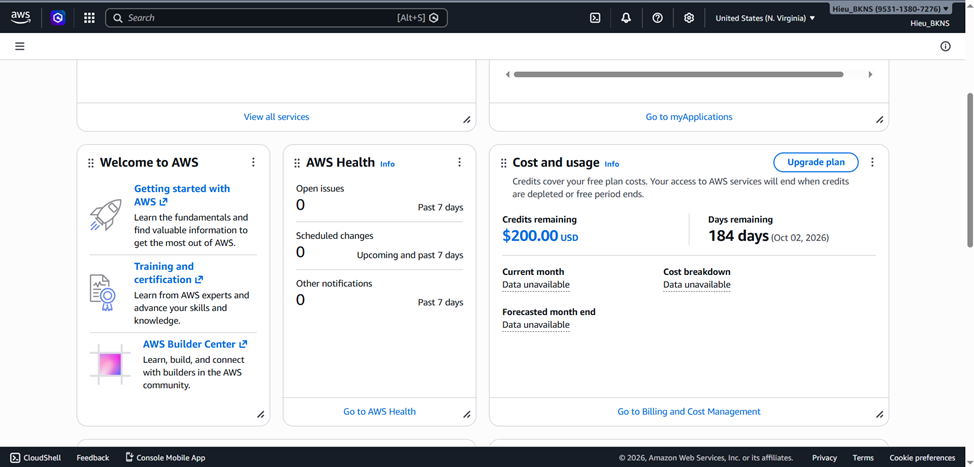The height and width of the screenshot is (467, 974).
Task: Open the help question mark icon
Action: pos(658,18)
